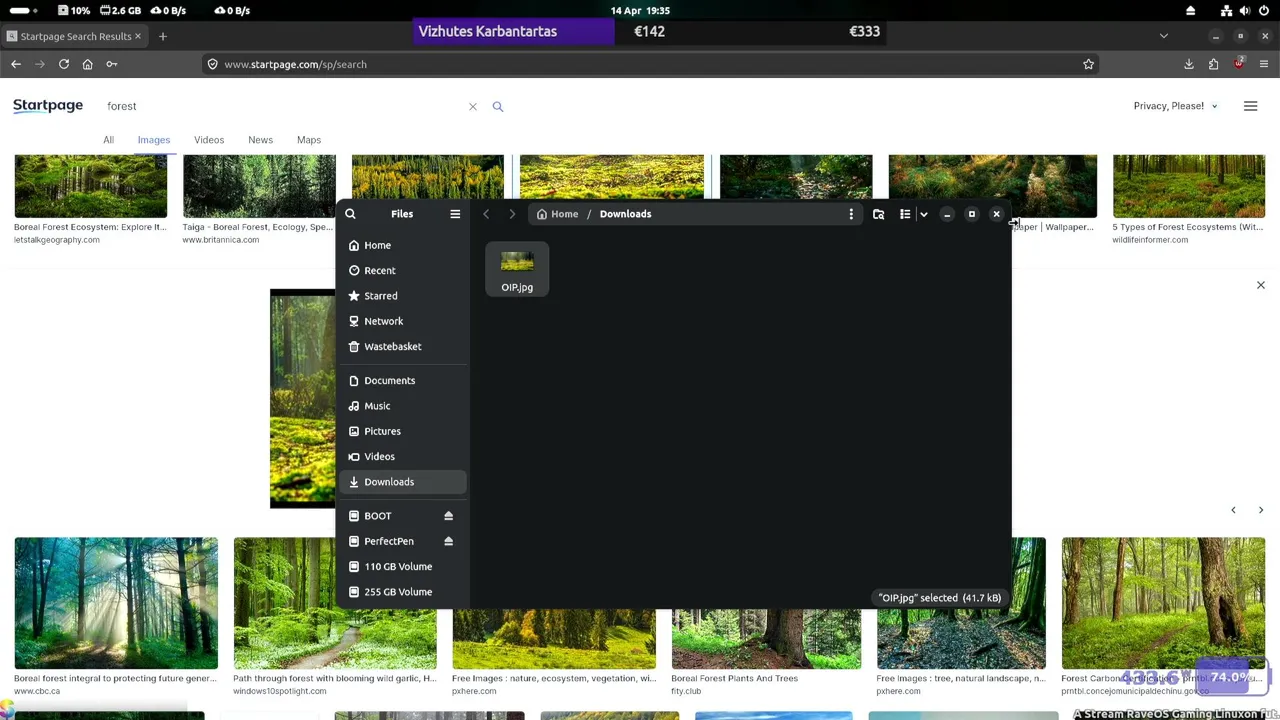The height and width of the screenshot is (720, 1280).
Task: Open the 110 GB Volume entry
Action: (x=403, y=566)
